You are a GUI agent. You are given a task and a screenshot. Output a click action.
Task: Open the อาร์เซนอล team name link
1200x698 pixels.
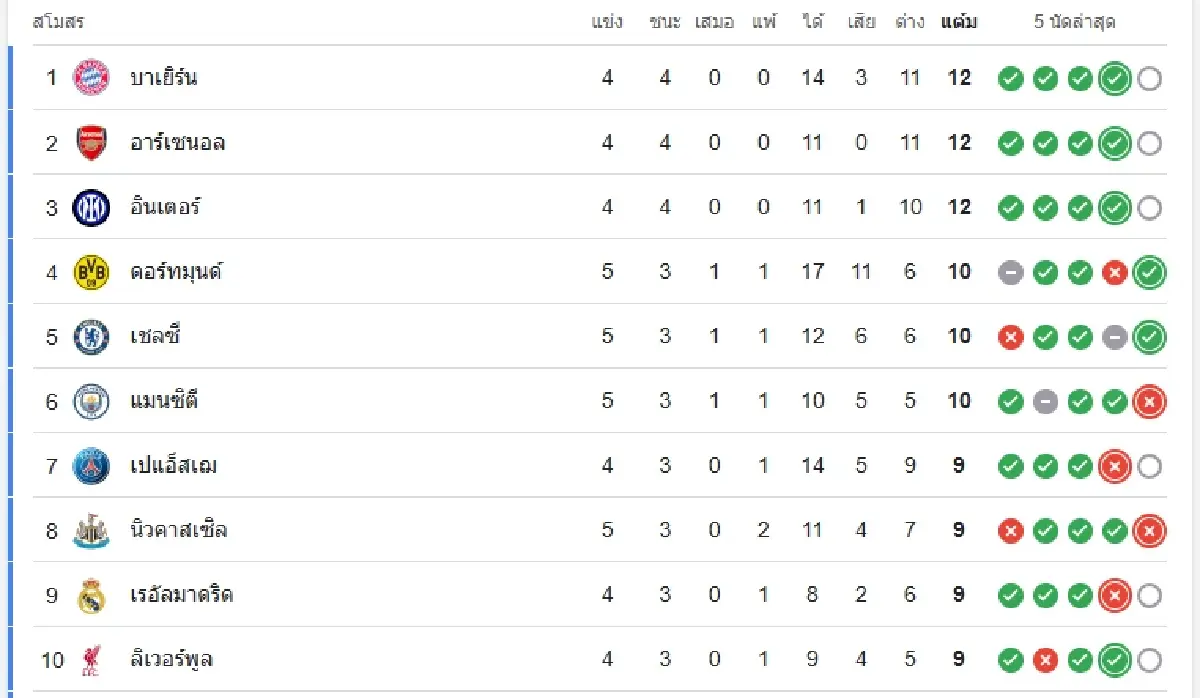click(177, 143)
